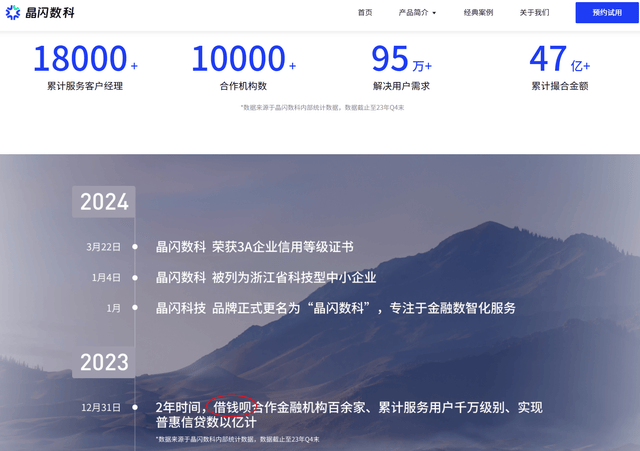Select the 47亿+ statistic
This screenshot has width=640, height=451.
[x=560, y=58]
